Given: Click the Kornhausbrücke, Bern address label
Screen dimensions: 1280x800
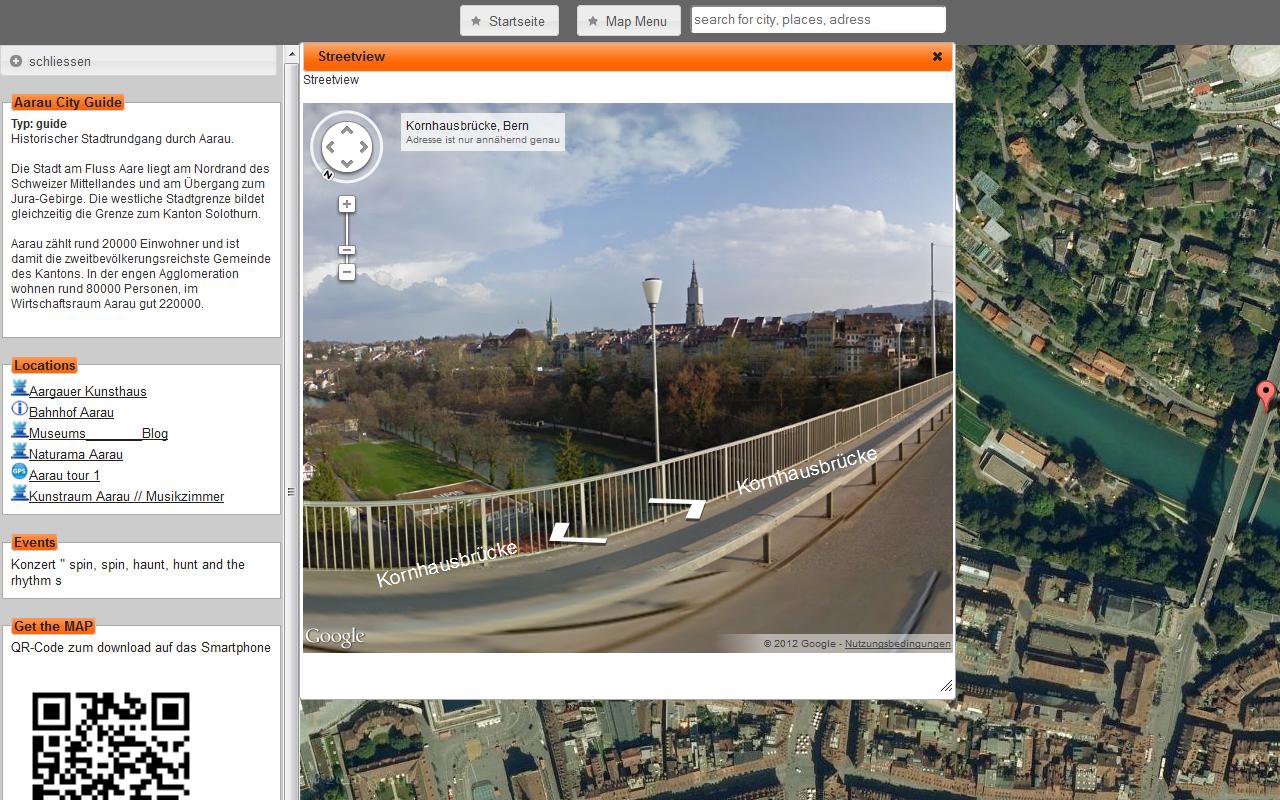Looking at the screenshot, I should click(x=467, y=126).
